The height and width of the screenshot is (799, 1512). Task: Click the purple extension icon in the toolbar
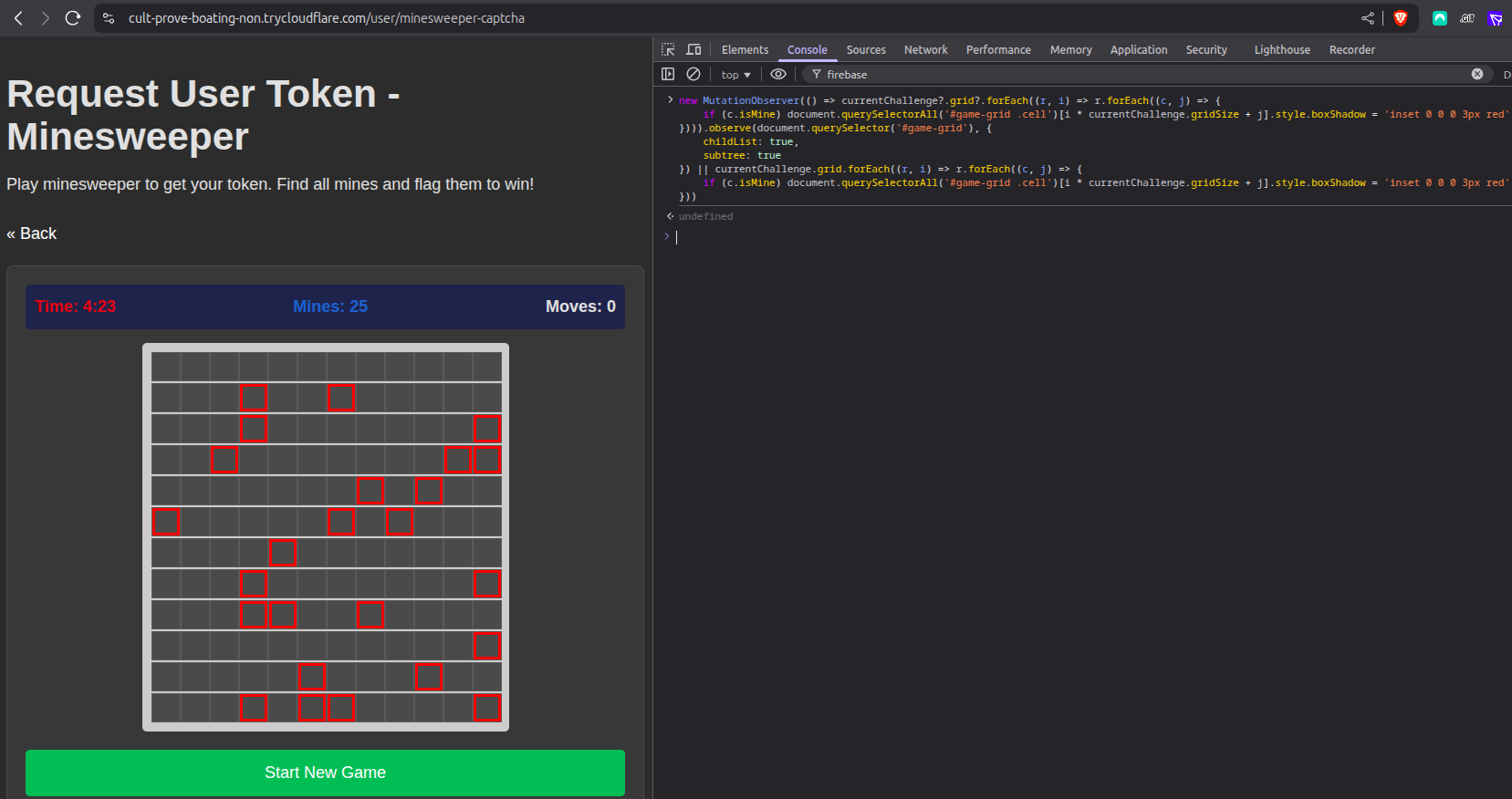click(x=1495, y=18)
